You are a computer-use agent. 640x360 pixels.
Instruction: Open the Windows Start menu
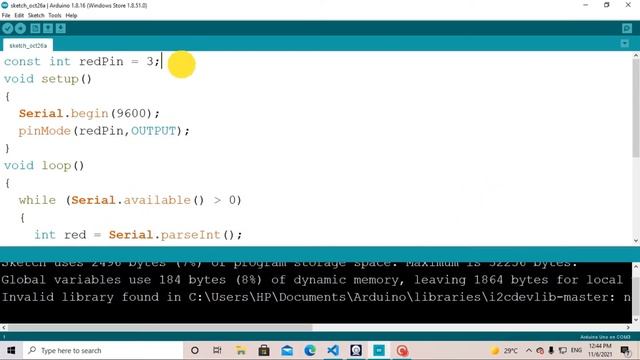pyautogui.click(x=11, y=351)
